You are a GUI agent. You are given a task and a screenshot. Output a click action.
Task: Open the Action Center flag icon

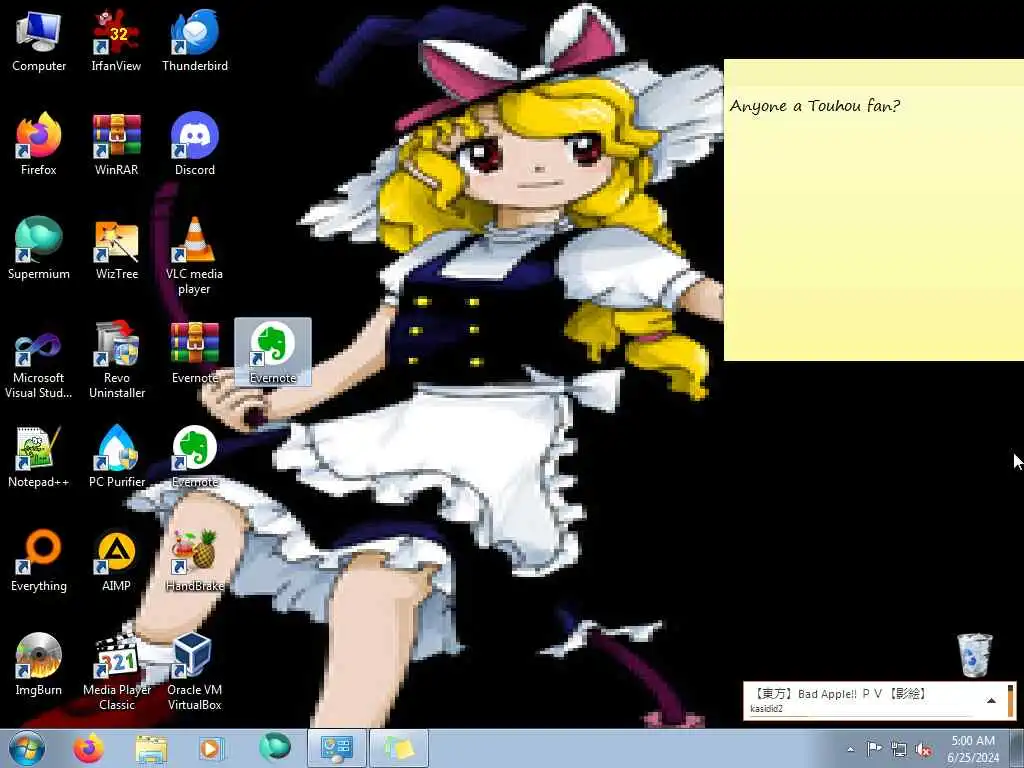point(874,749)
